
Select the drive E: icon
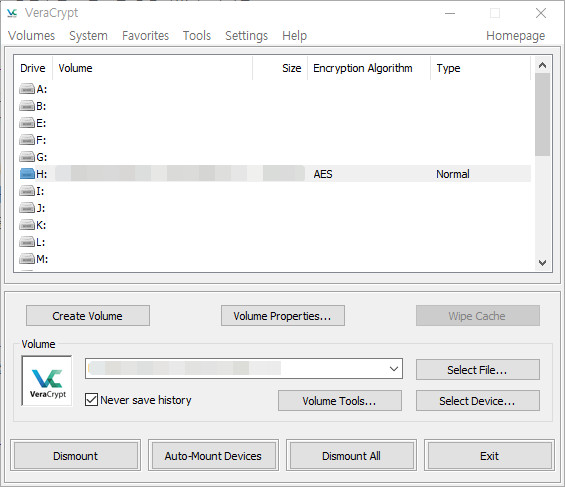click(x=27, y=123)
